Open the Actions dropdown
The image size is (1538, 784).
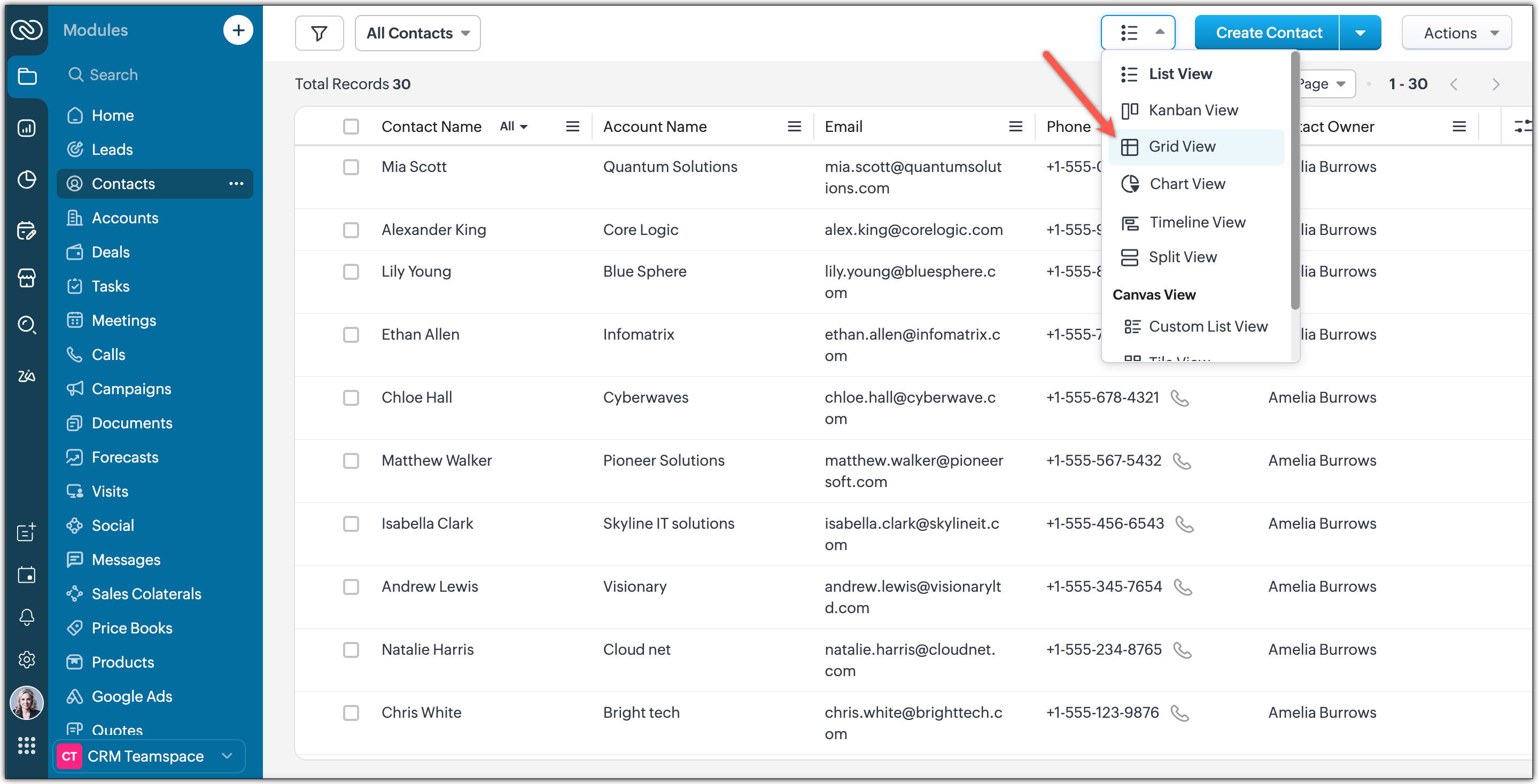coord(1456,34)
